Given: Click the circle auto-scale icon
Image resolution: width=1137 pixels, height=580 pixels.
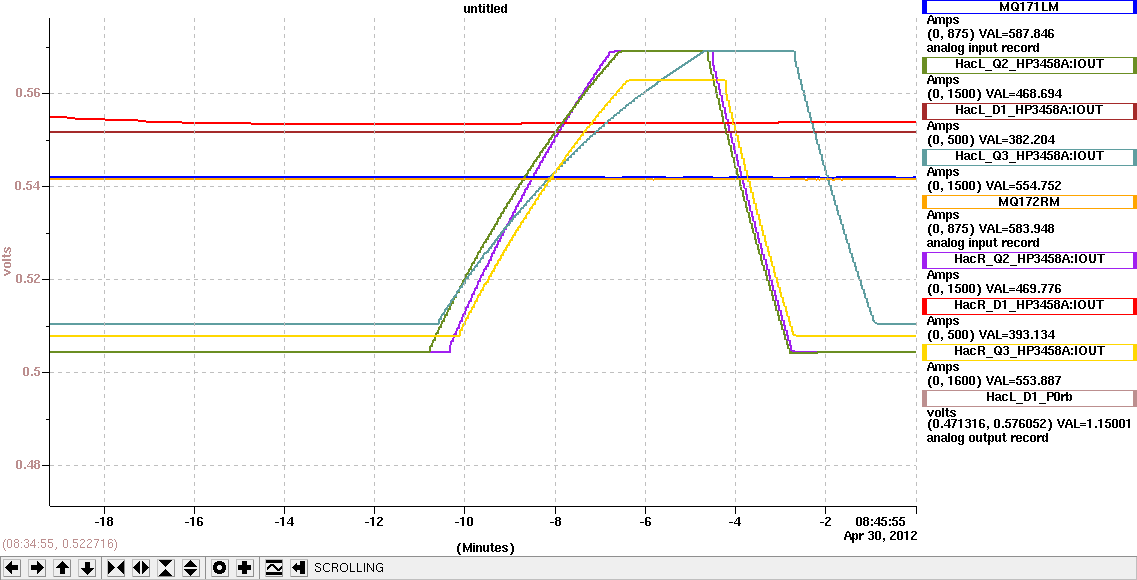Looking at the screenshot, I should [x=220, y=568].
